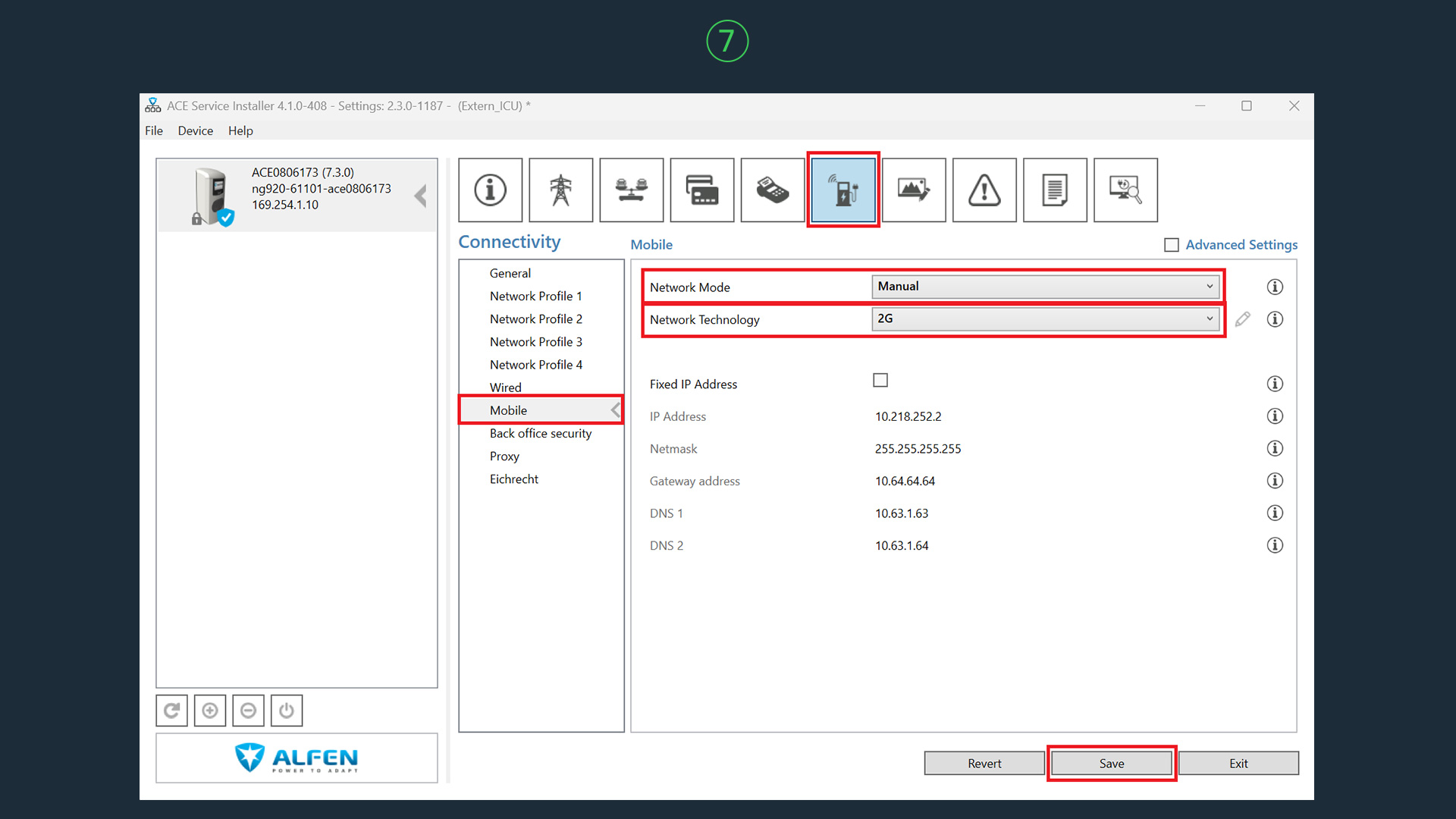Select the Wired section
The width and height of the screenshot is (1456, 819).
[x=506, y=388]
